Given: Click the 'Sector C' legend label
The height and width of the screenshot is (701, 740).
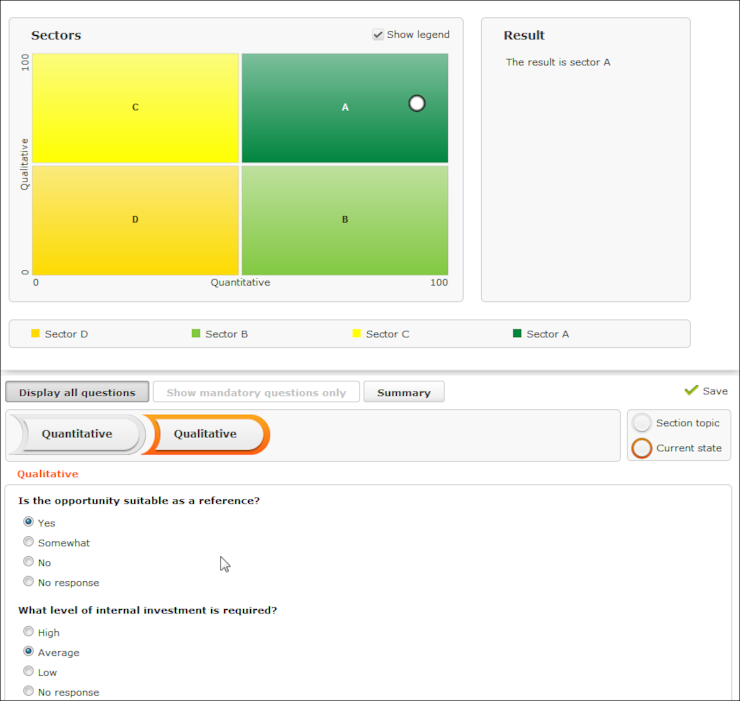Looking at the screenshot, I should coord(388,334).
